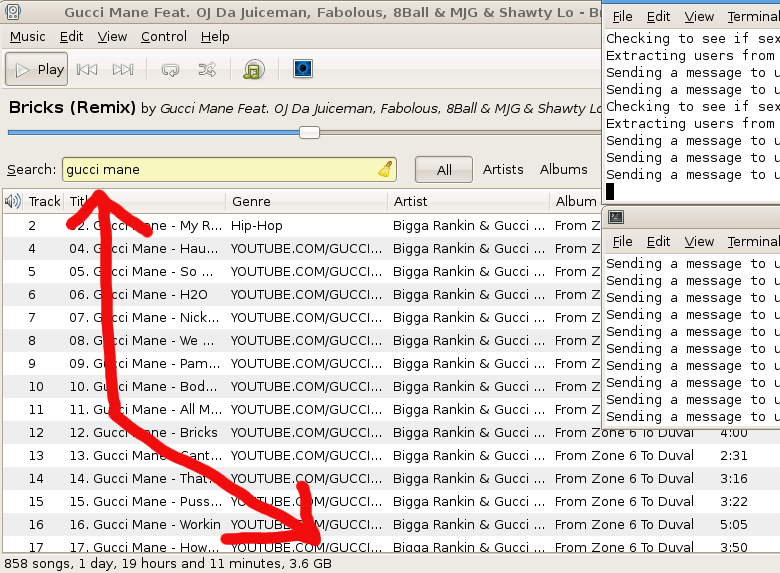780x573 pixels.
Task: Click the song position slider handle
Action: tap(310, 132)
